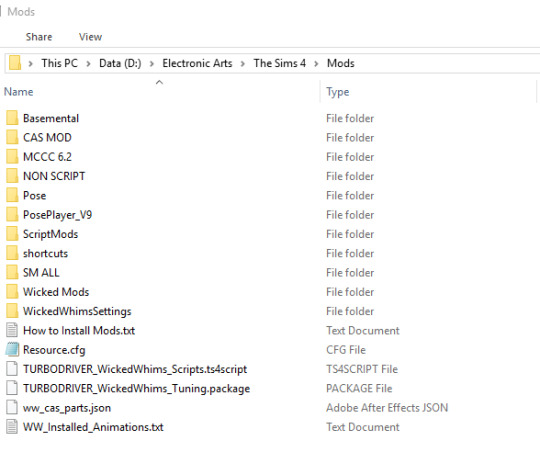Select the ScriptMods folder name
Image resolution: width=540 pixels, height=452 pixels.
(x=51, y=234)
